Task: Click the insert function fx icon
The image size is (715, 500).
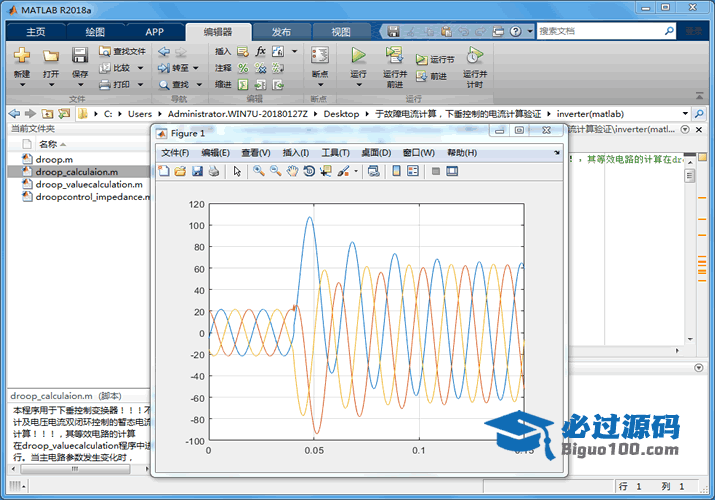Action: 260,51
